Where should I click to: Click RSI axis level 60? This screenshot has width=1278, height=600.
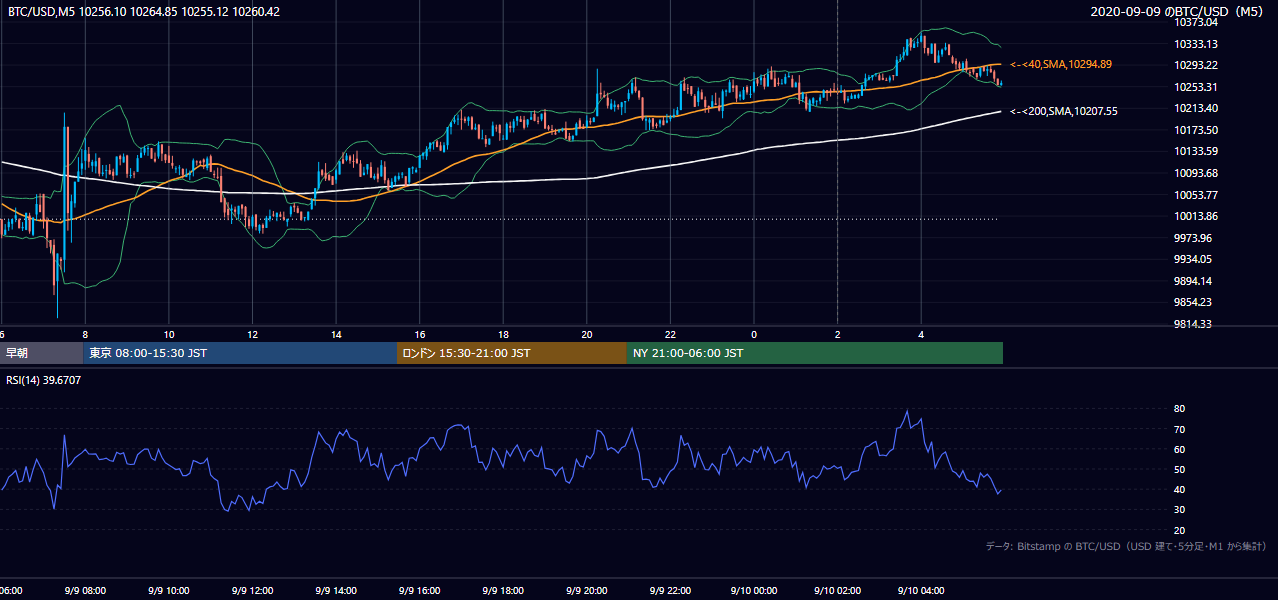tap(1179, 450)
